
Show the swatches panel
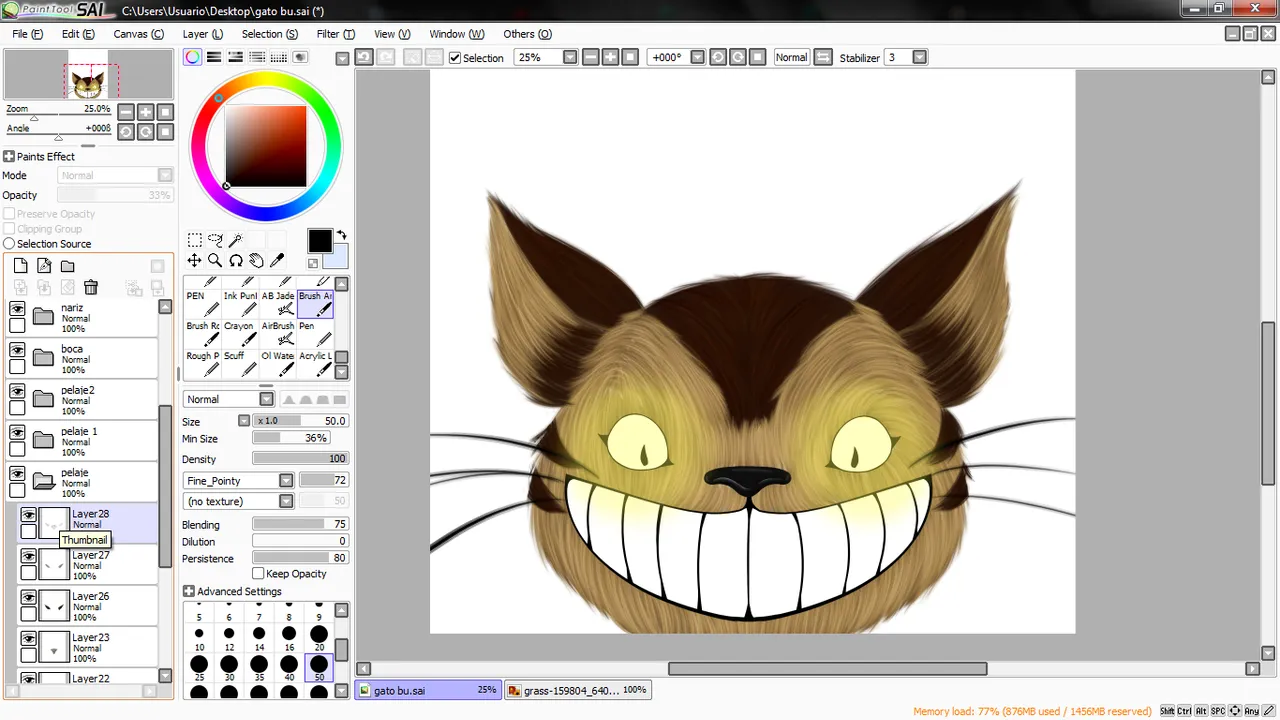click(x=279, y=57)
